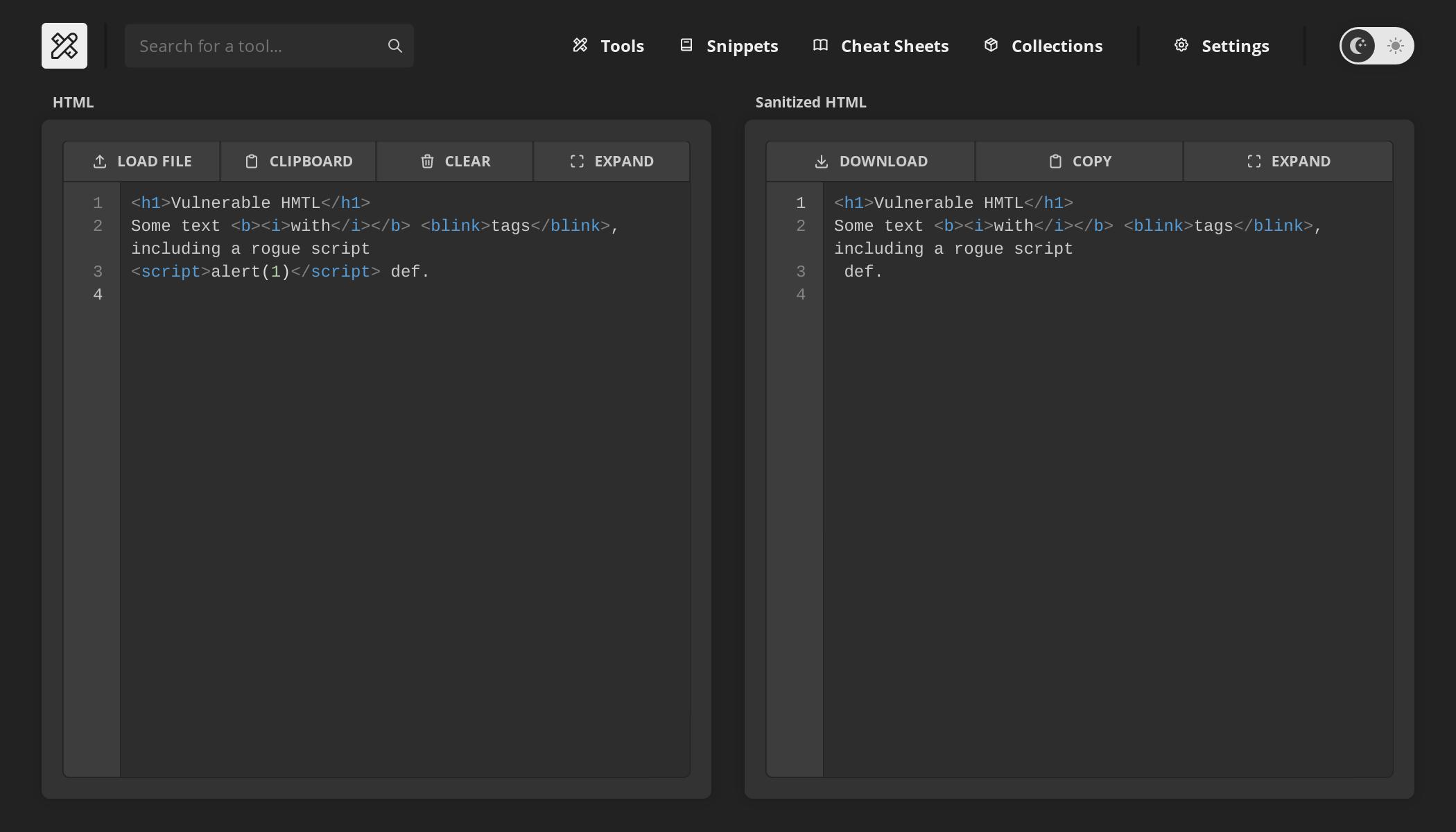Expand the Sanitized HTML editor
Image resolution: width=1456 pixels, height=832 pixels.
tap(1288, 162)
